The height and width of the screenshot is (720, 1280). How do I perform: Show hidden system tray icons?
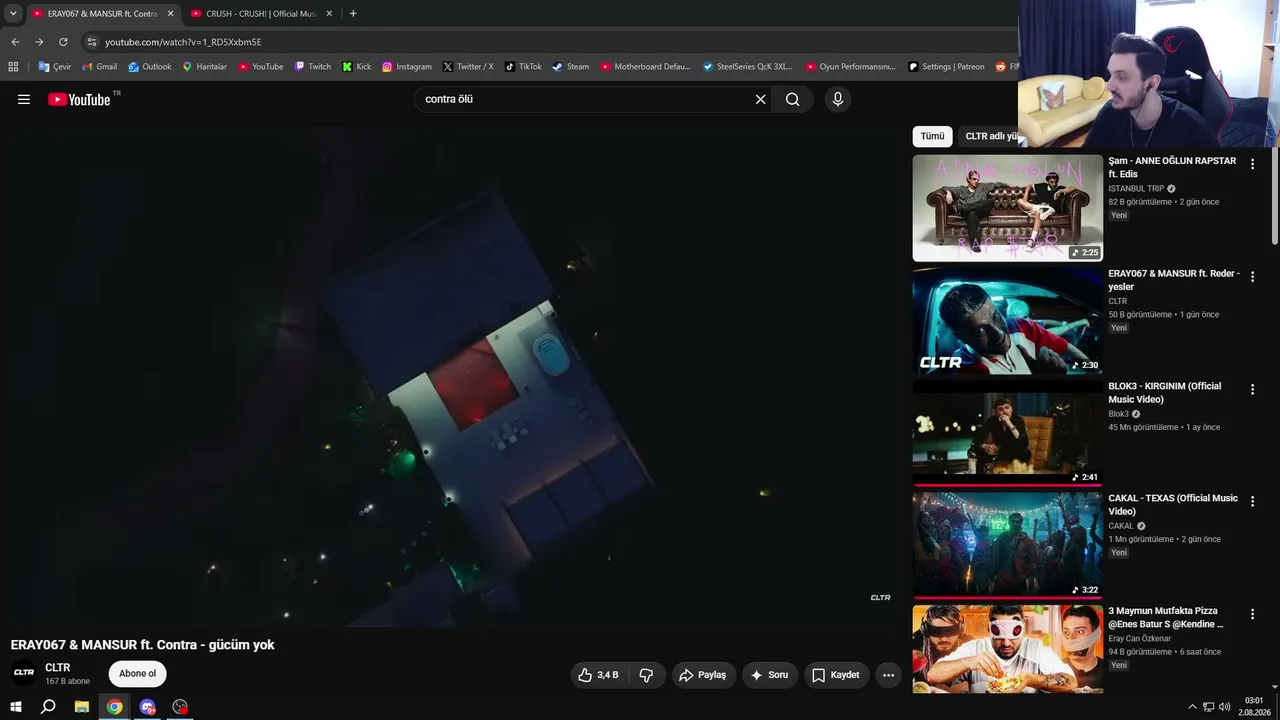click(1192, 707)
